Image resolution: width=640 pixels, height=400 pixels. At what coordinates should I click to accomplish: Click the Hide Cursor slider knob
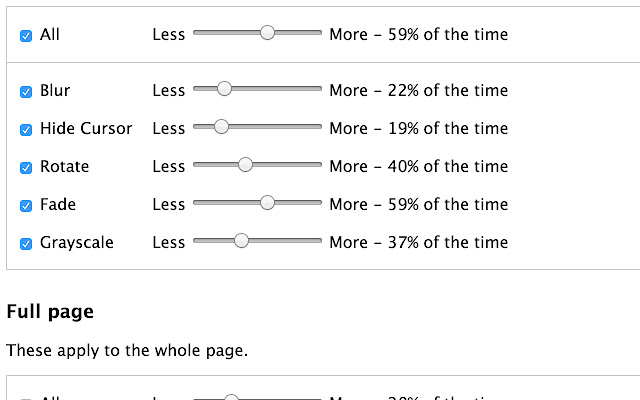click(x=221, y=127)
